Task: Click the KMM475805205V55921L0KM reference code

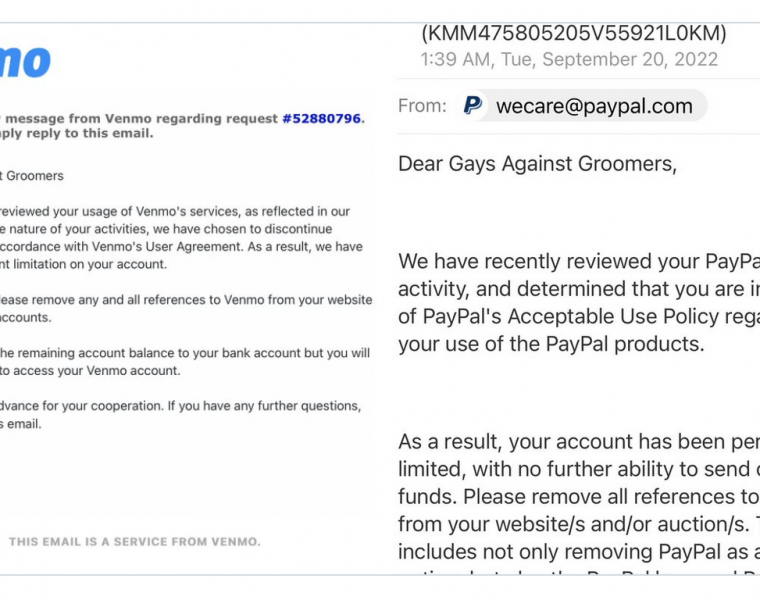Action: coord(573,33)
